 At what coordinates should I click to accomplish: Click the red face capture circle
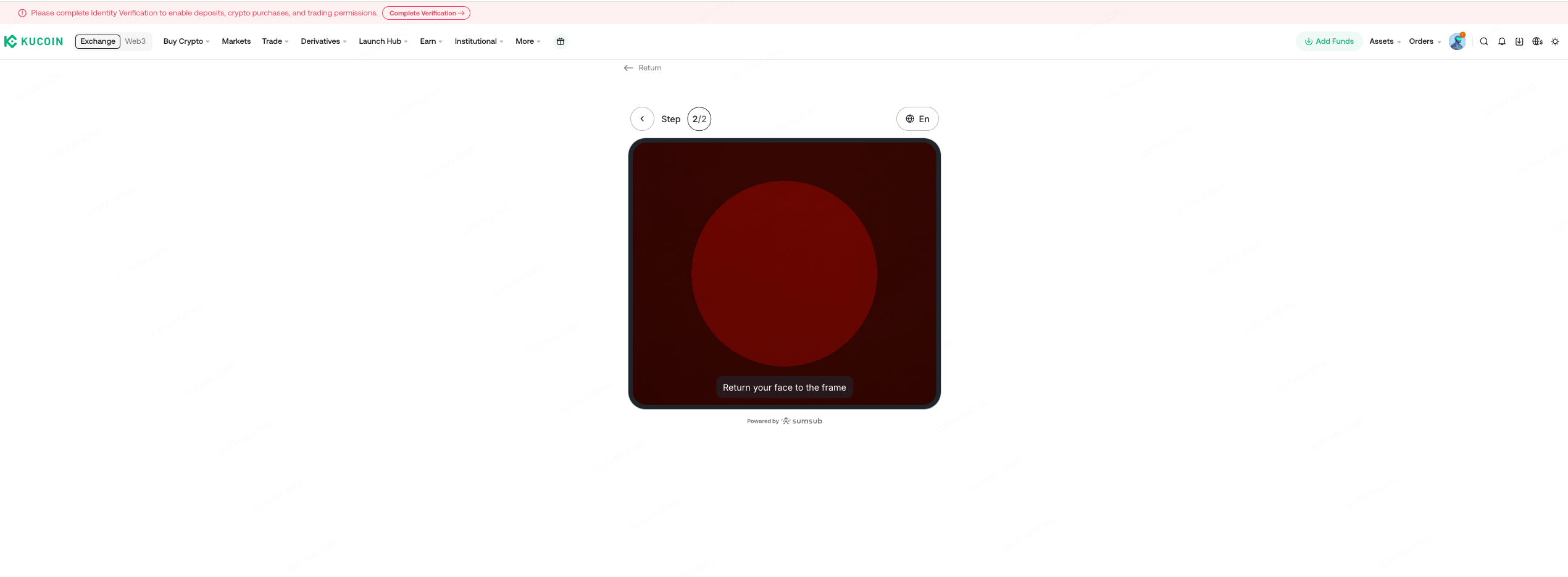pos(784,273)
